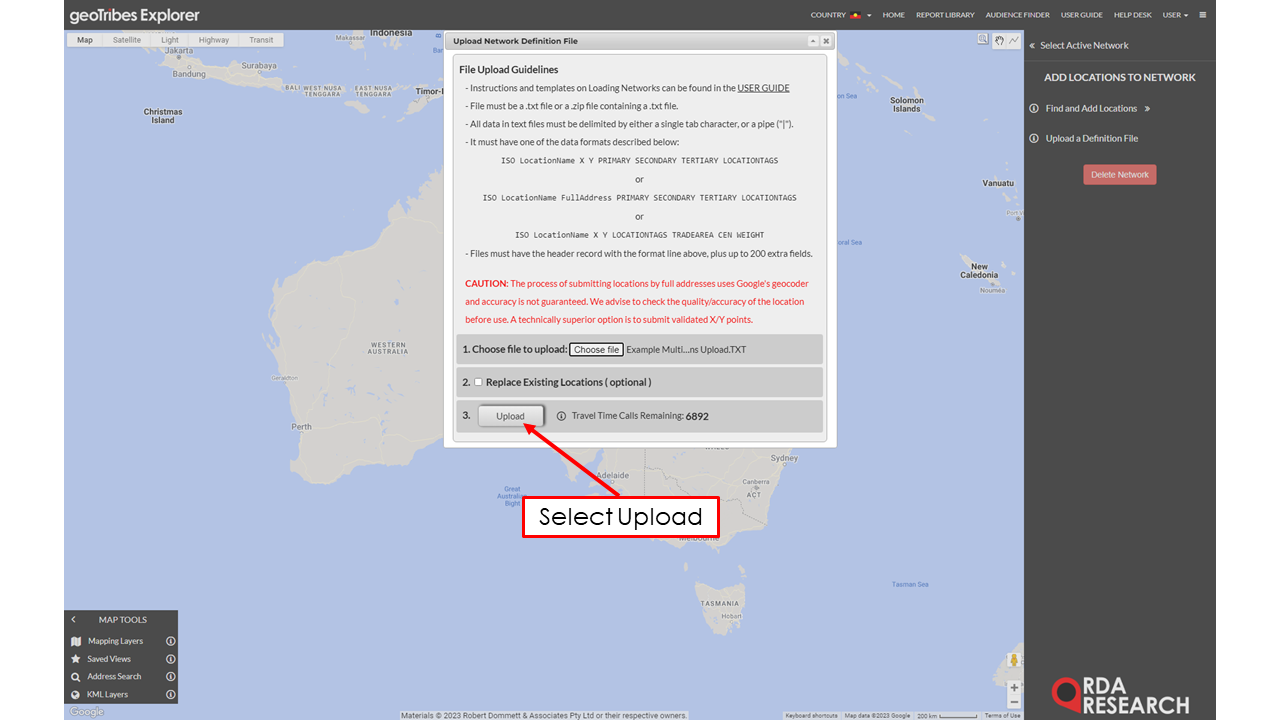The image size is (1280, 720).
Task: Click Find and Add Locations in the sidebar
Action: point(1091,108)
